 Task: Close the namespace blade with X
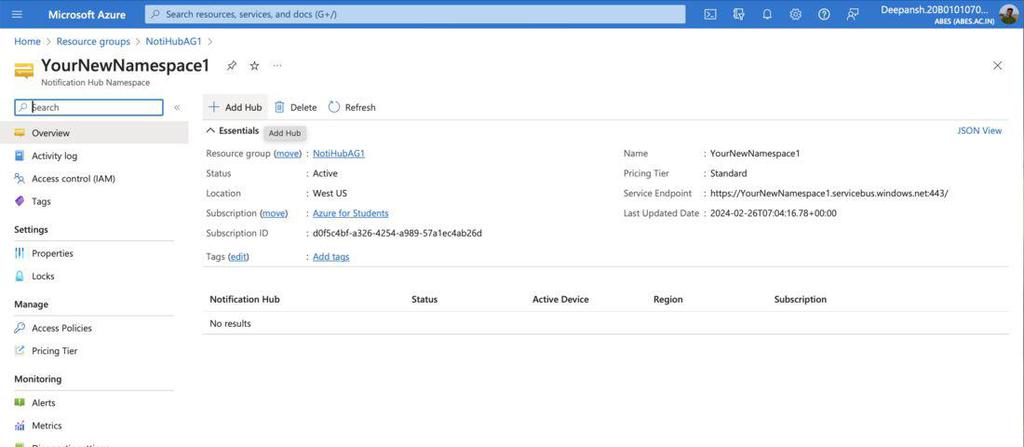tap(997, 65)
